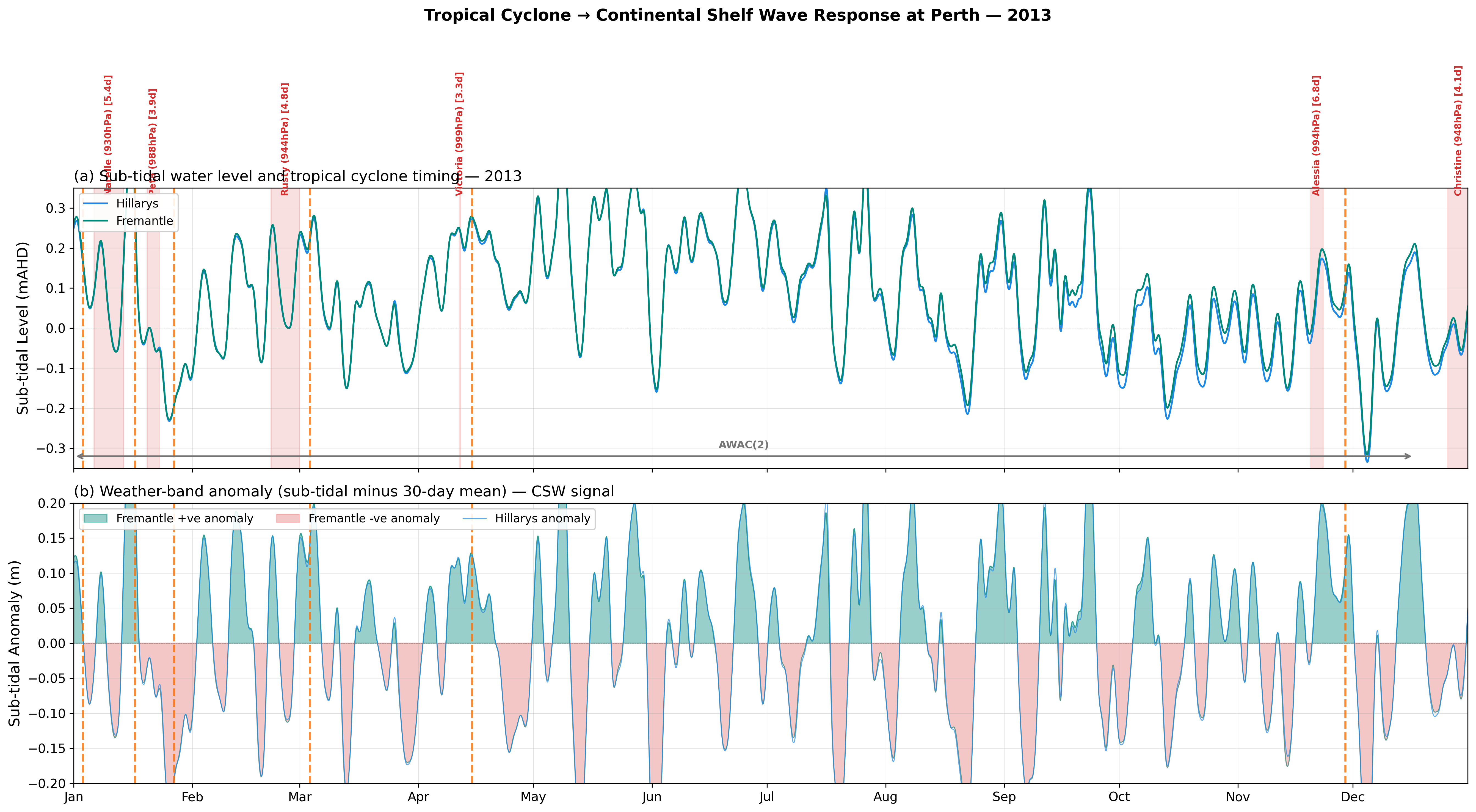The image size is (1476, 812).
Task: Click the '−0.3' tick on the mAHD axis
Action: [51, 448]
